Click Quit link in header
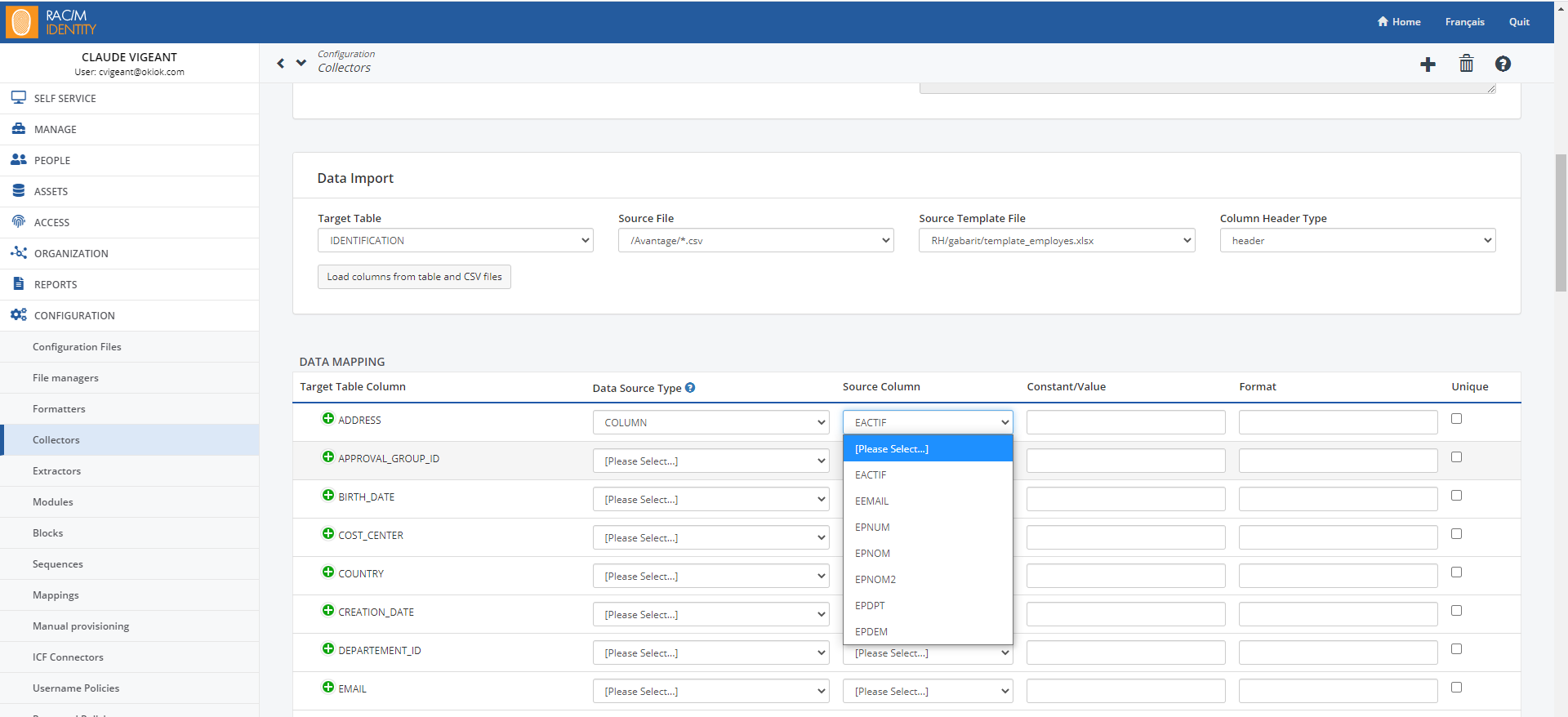The image size is (1568, 717). (x=1519, y=22)
